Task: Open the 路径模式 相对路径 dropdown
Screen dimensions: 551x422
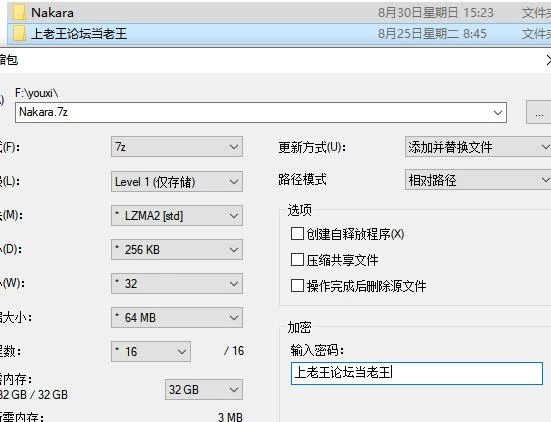Action: coord(478,180)
